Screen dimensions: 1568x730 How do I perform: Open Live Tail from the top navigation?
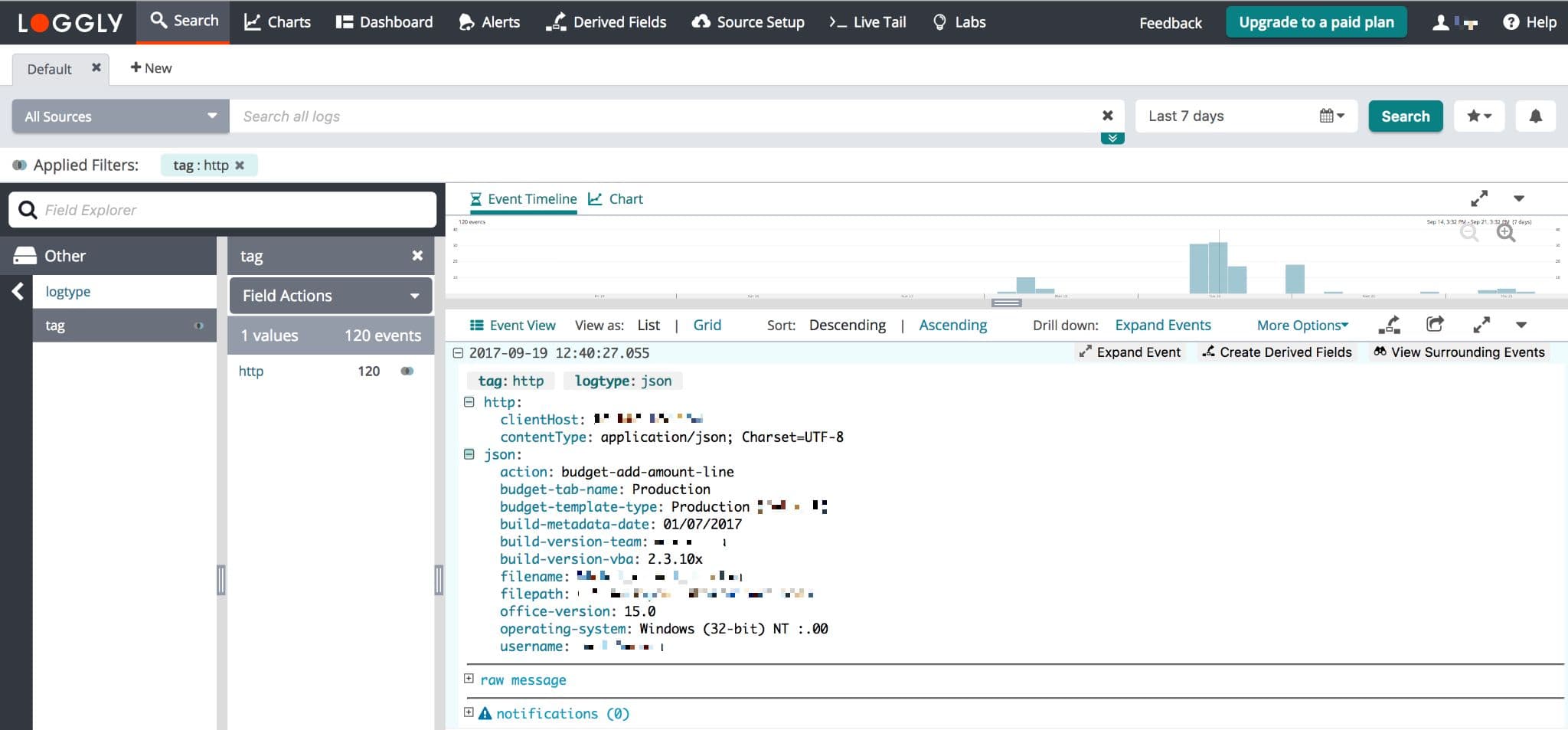point(866,21)
